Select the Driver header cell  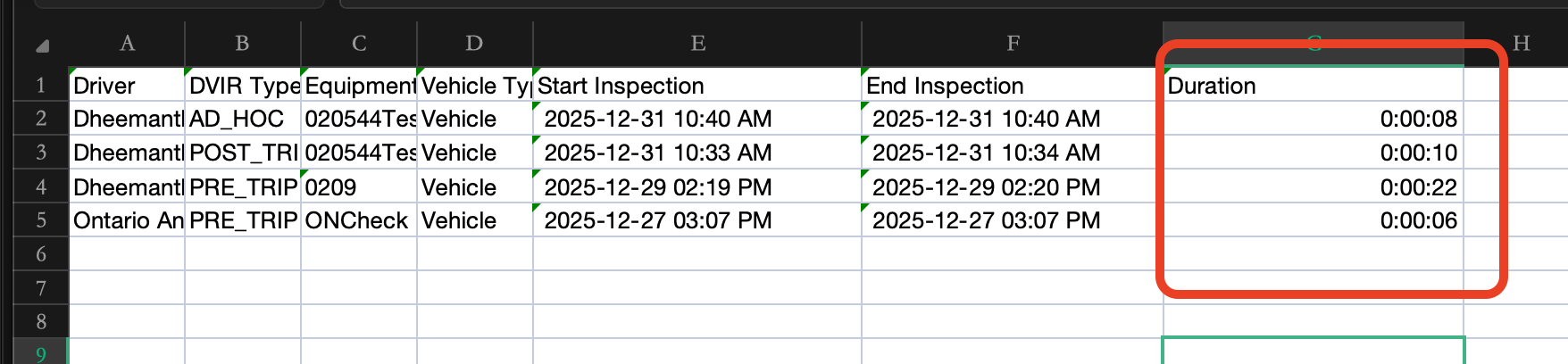pos(127,86)
